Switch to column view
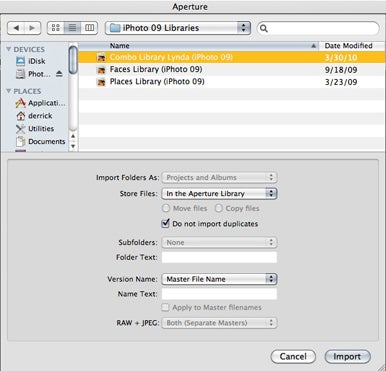This screenshot has height=371, width=386. 89,28
